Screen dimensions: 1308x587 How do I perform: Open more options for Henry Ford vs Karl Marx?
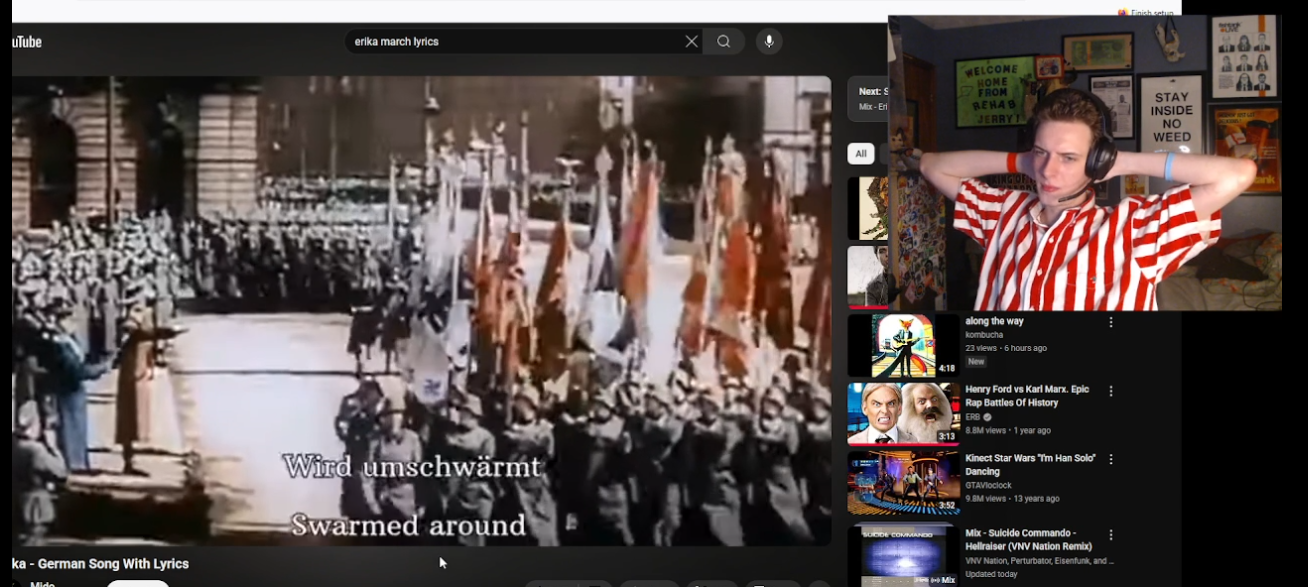(x=1111, y=391)
